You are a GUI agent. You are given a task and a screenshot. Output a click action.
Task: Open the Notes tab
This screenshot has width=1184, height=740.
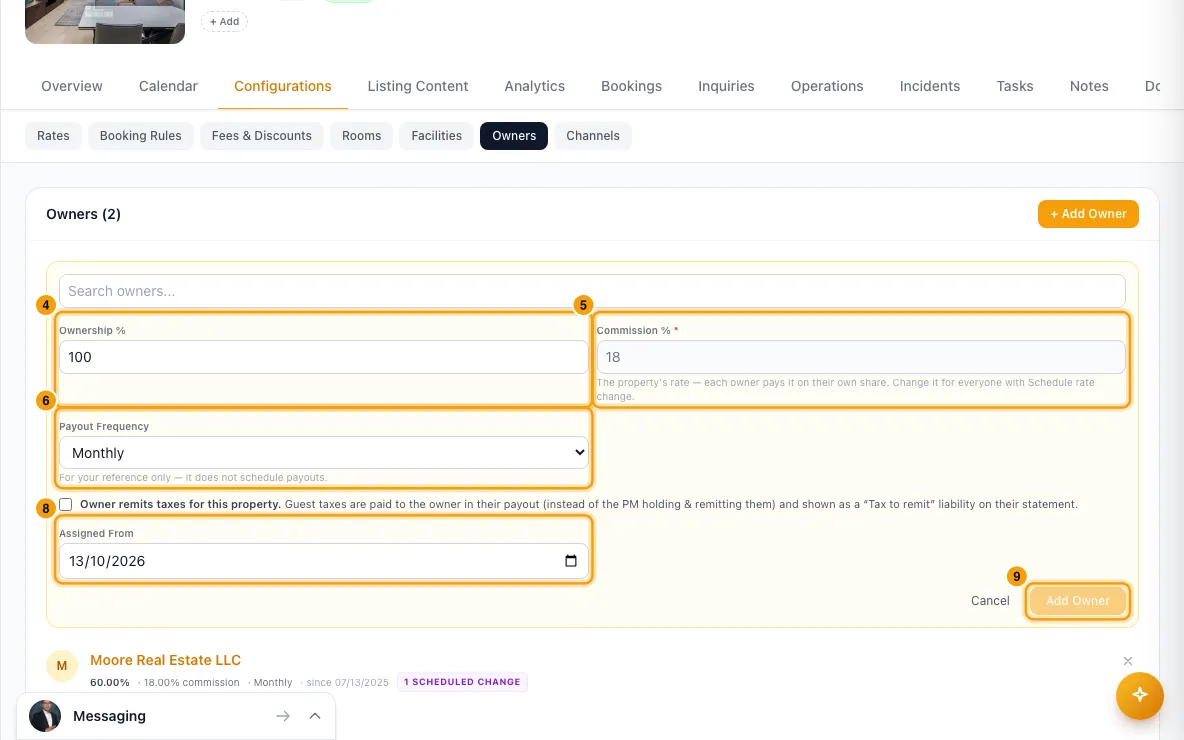(1089, 86)
